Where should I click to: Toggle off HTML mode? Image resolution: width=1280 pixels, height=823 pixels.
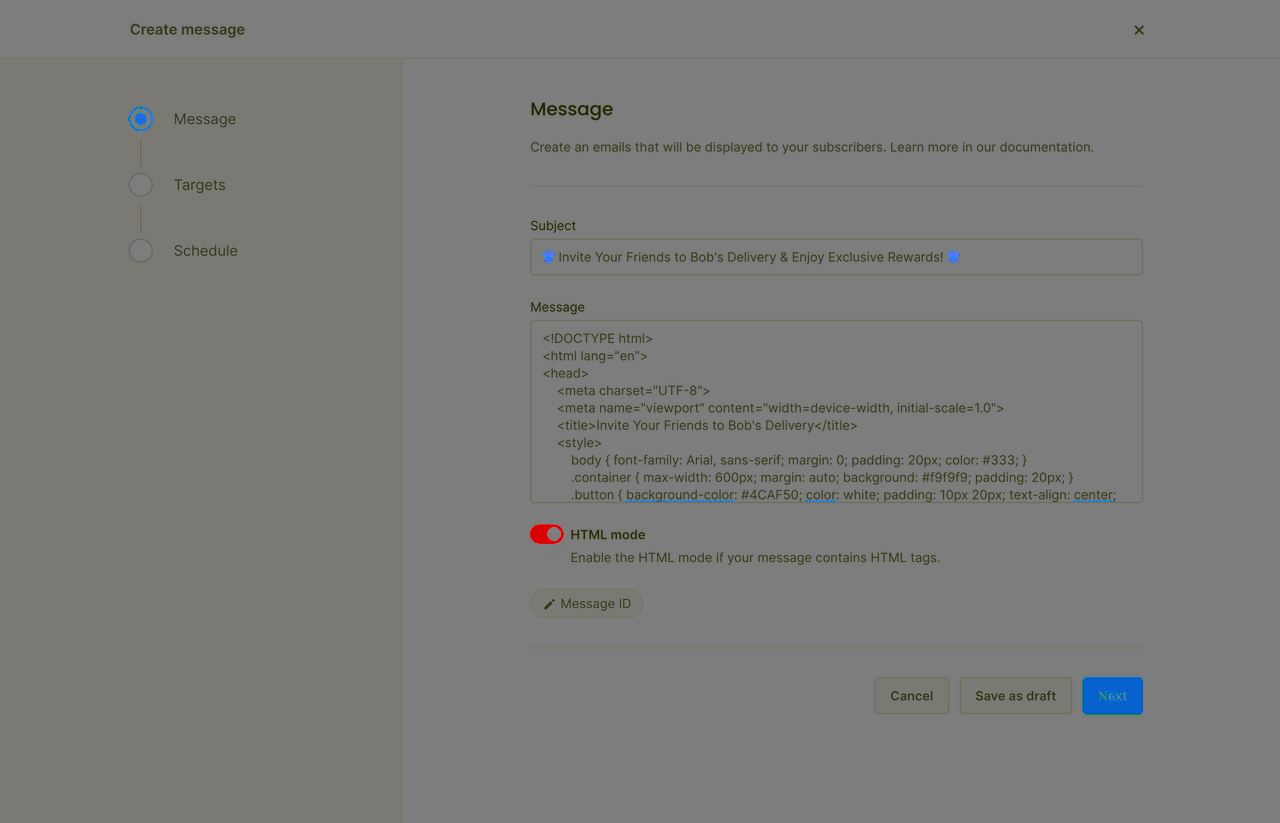[x=546, y=534]
